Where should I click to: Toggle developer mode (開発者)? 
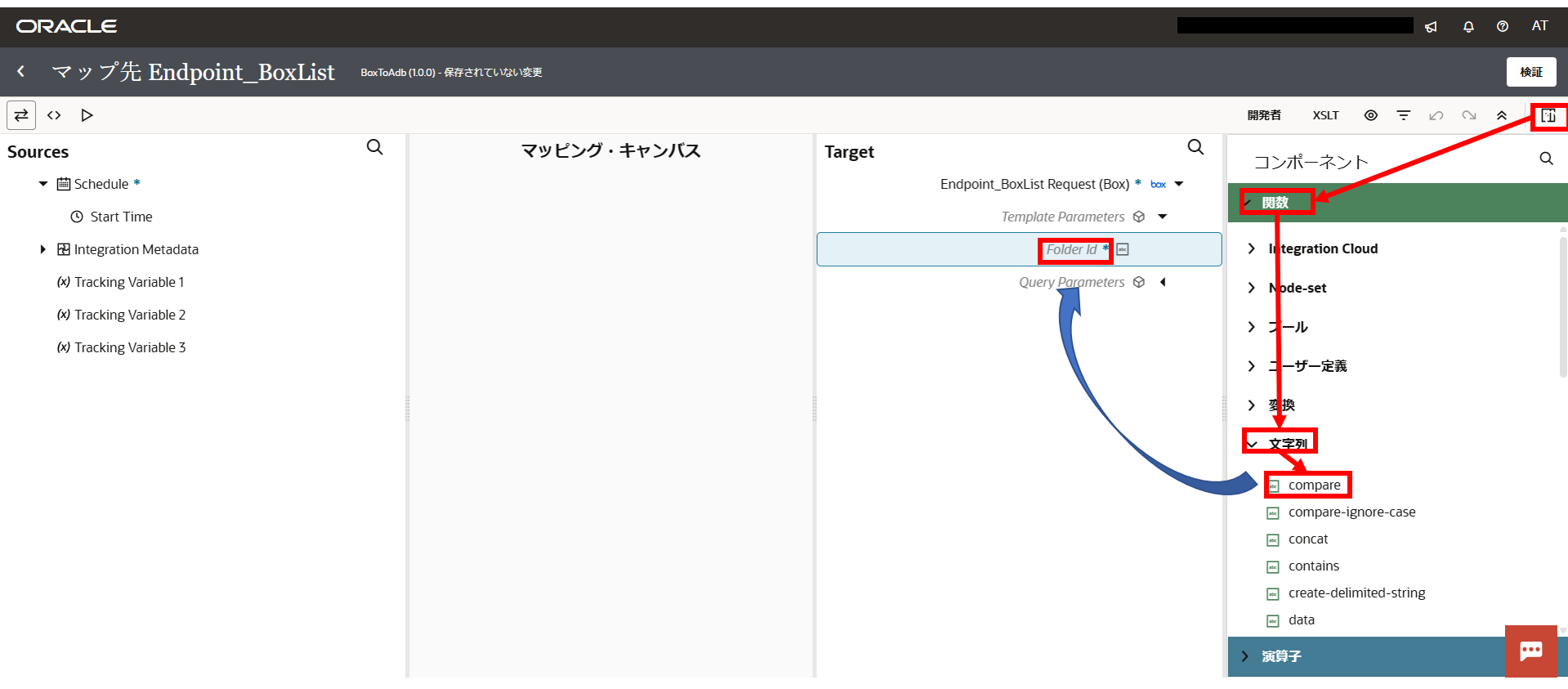[1264, 115]
